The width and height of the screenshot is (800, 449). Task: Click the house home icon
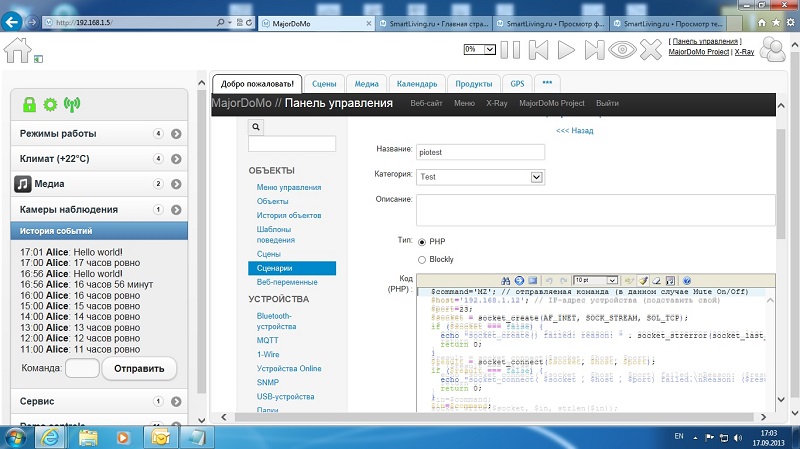(x=18, y=49)
